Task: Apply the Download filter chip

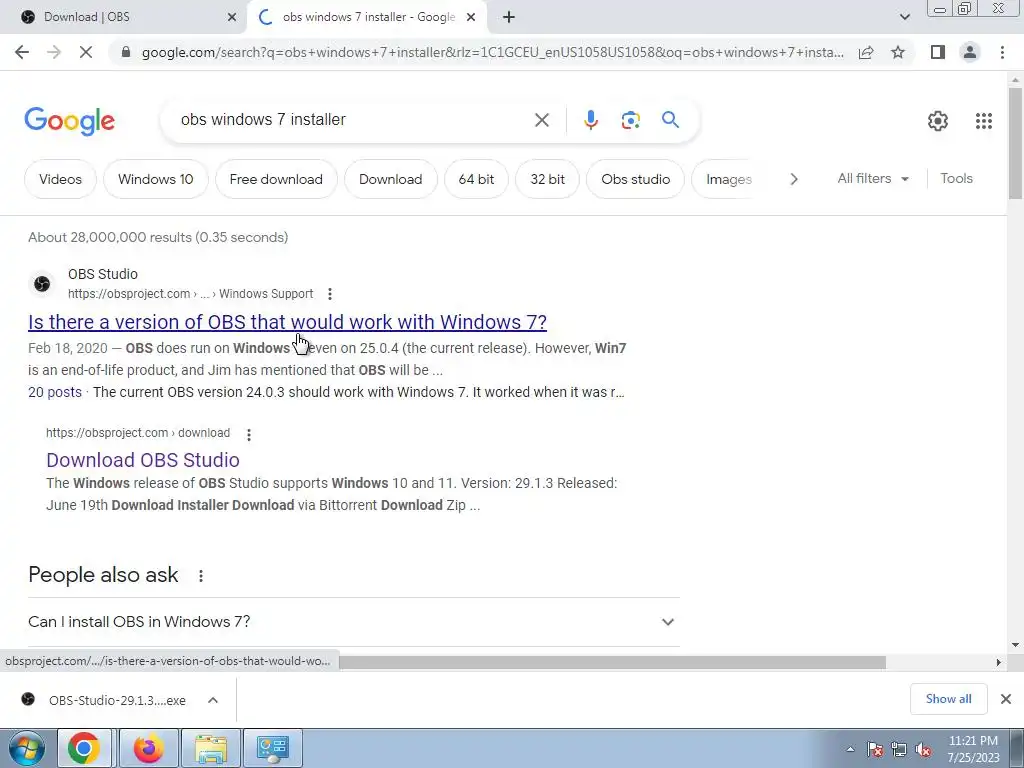Action: (391, 179)
